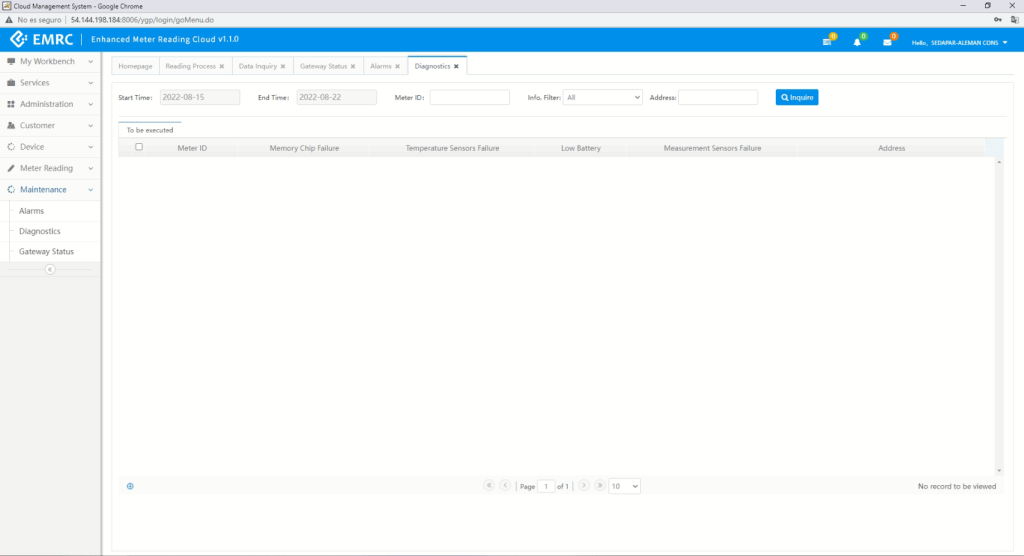The height and width of the screenshot is (556, 1024).
Task: Go to previous page arrow
Action: click(x=505, y=485)
